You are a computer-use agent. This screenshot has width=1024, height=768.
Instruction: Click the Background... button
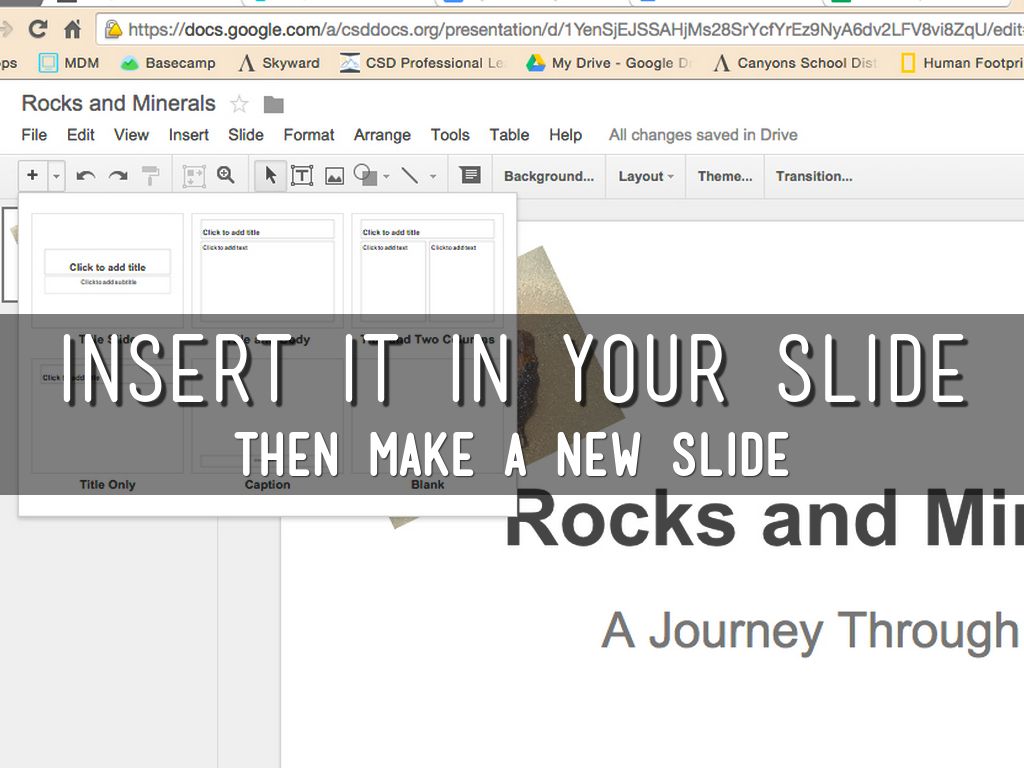pos(548,176)
